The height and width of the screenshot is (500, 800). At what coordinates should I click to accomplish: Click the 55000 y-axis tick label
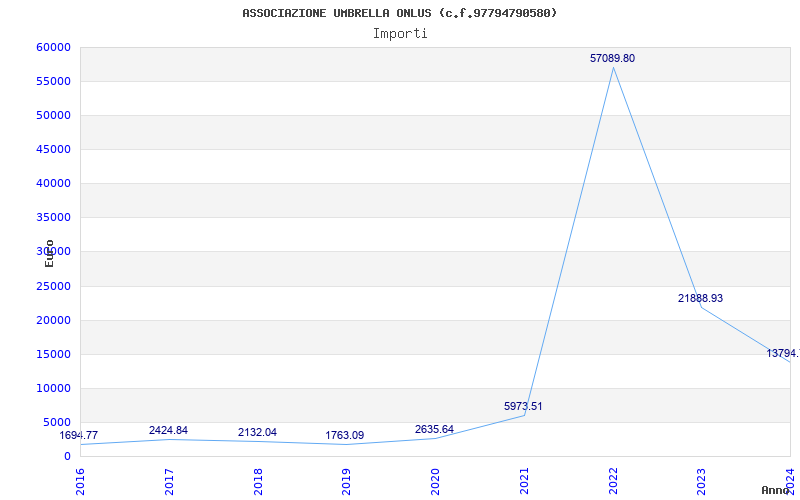[54, 82]
